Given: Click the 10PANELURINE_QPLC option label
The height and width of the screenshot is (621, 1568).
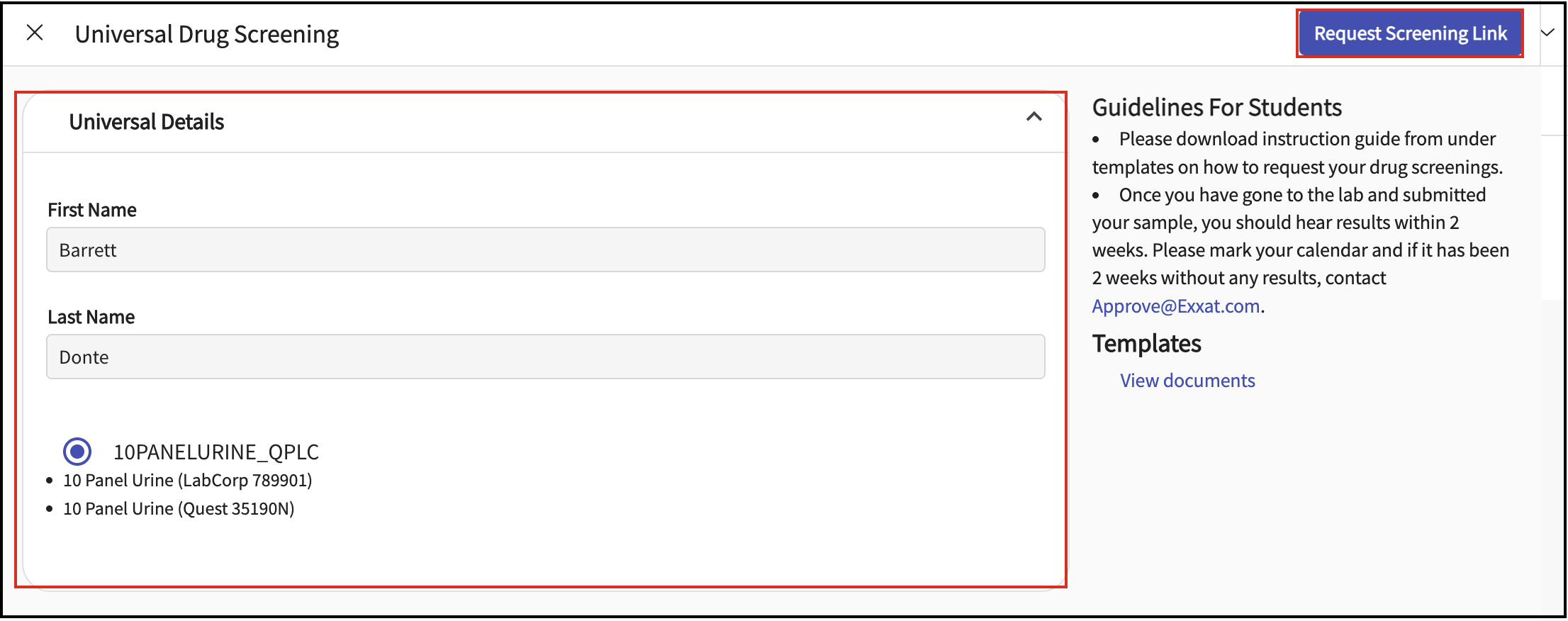Looking at the screenshot, I should (x=216, y=452).
